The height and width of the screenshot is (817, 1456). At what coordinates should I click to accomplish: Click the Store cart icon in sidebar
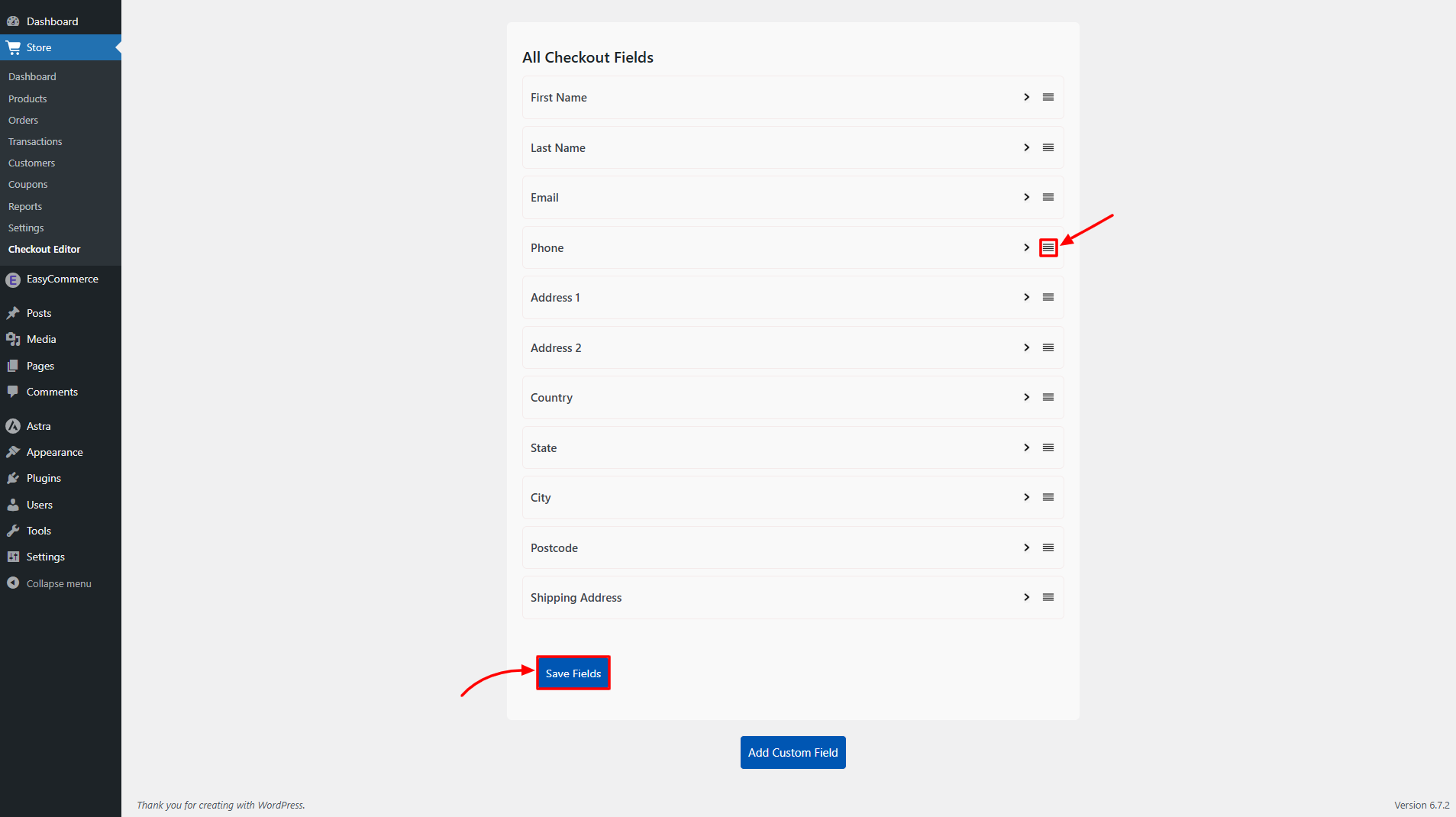point(13,47)
